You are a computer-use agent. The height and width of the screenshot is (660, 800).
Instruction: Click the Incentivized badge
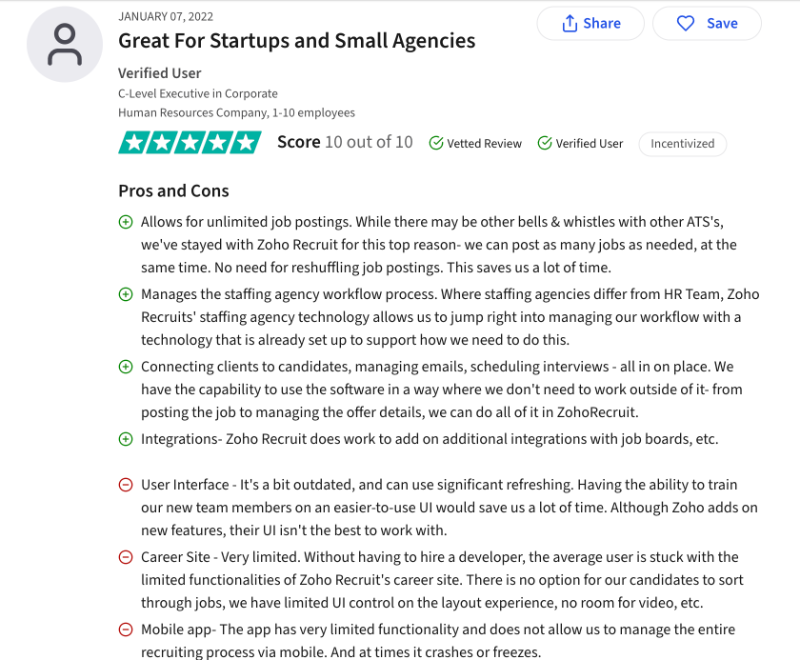[x=682, y=144]
